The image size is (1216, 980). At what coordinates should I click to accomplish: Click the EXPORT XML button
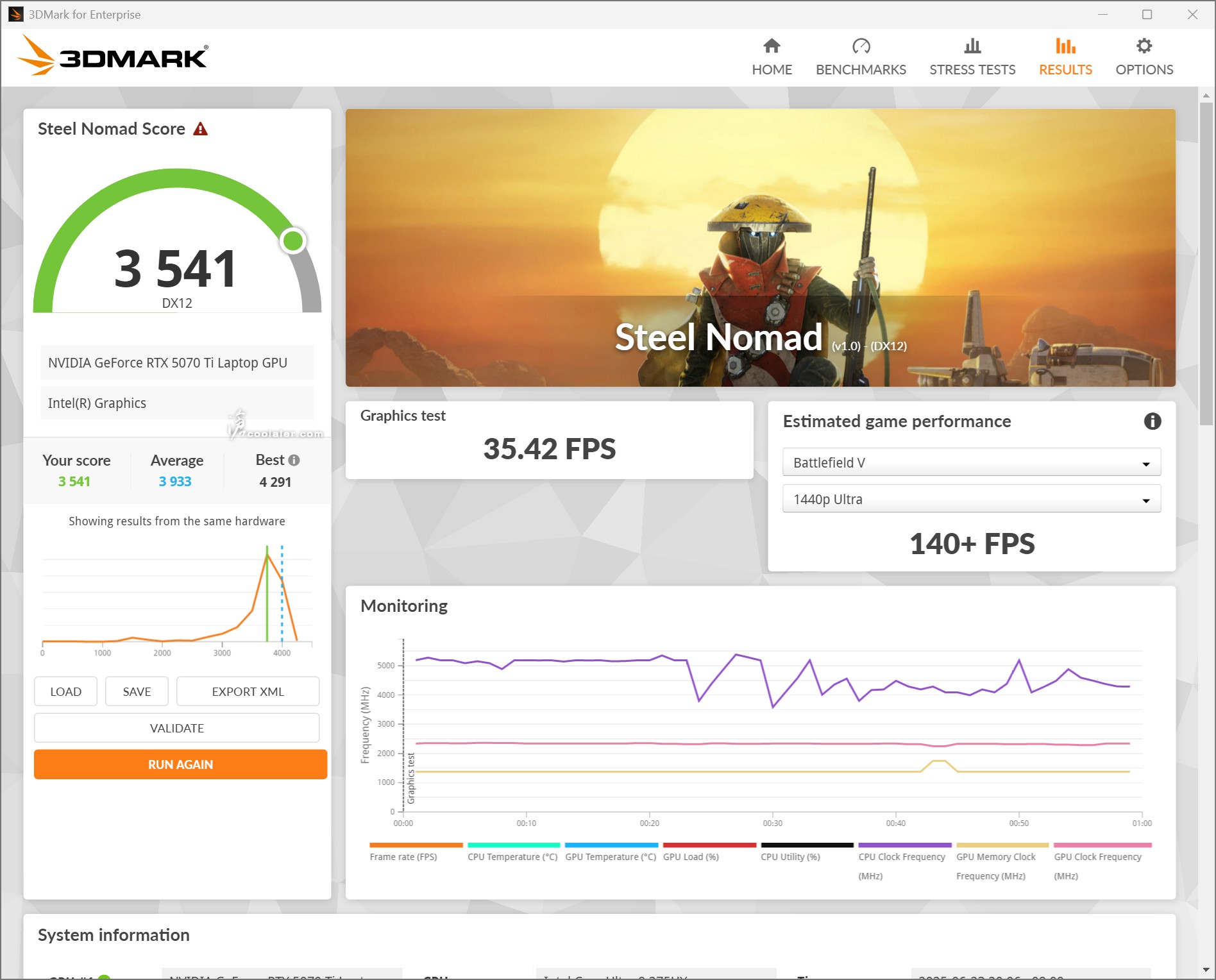click(x=248, y=691)
